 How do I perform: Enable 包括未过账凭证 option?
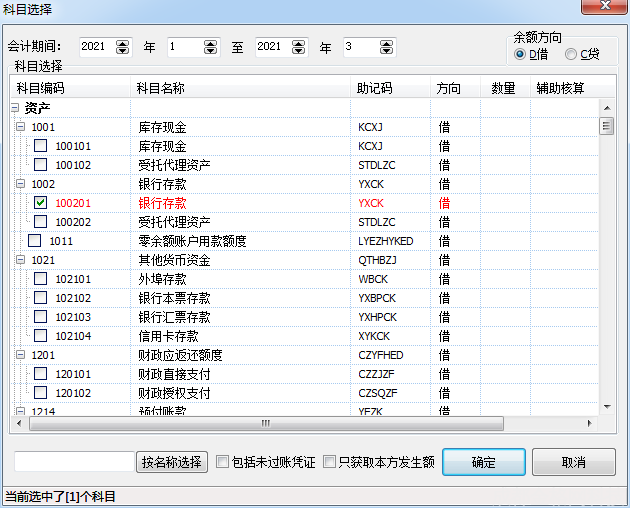(x=223, y=462)
